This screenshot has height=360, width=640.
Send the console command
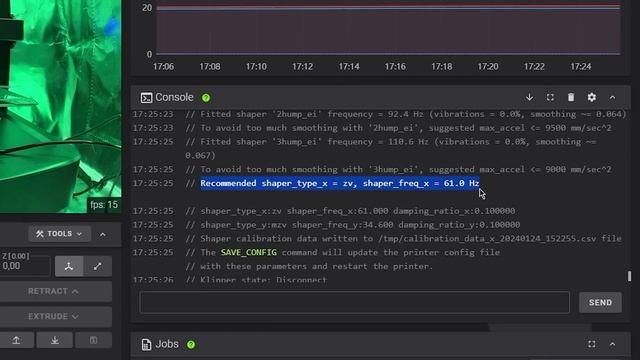pyautogui.click(x=600, y=302)
